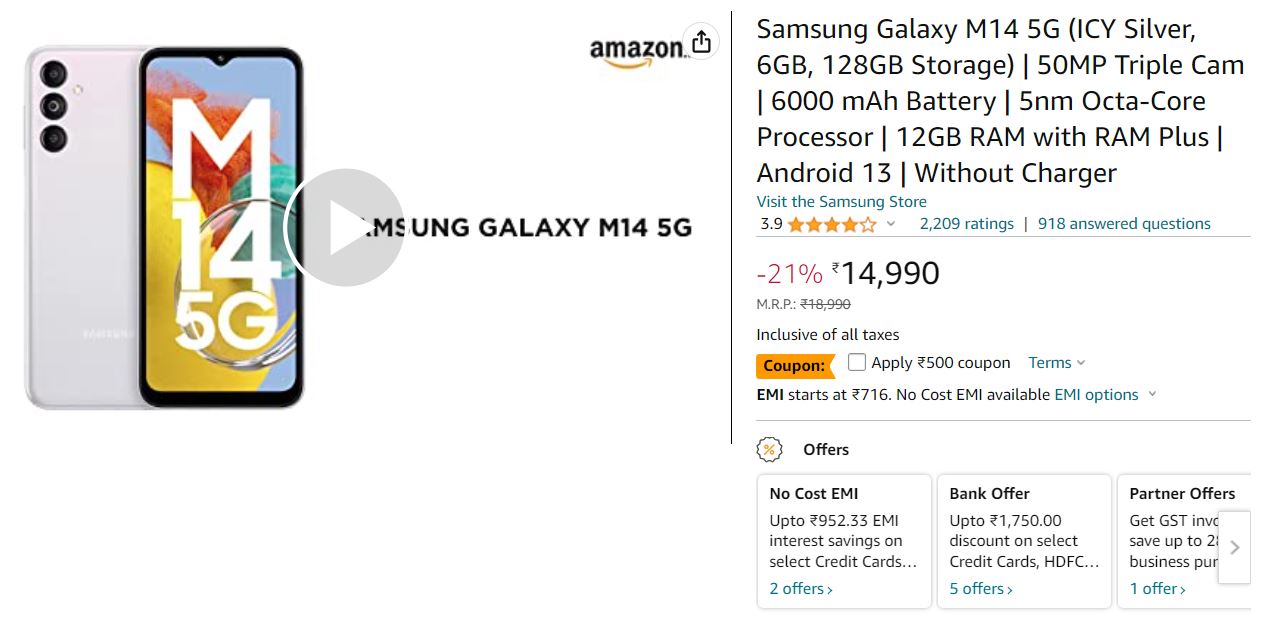Viewport: 1274px width, 618px height.
Task: Visit the Samsung Store link
Action: (x=841, y=202)
